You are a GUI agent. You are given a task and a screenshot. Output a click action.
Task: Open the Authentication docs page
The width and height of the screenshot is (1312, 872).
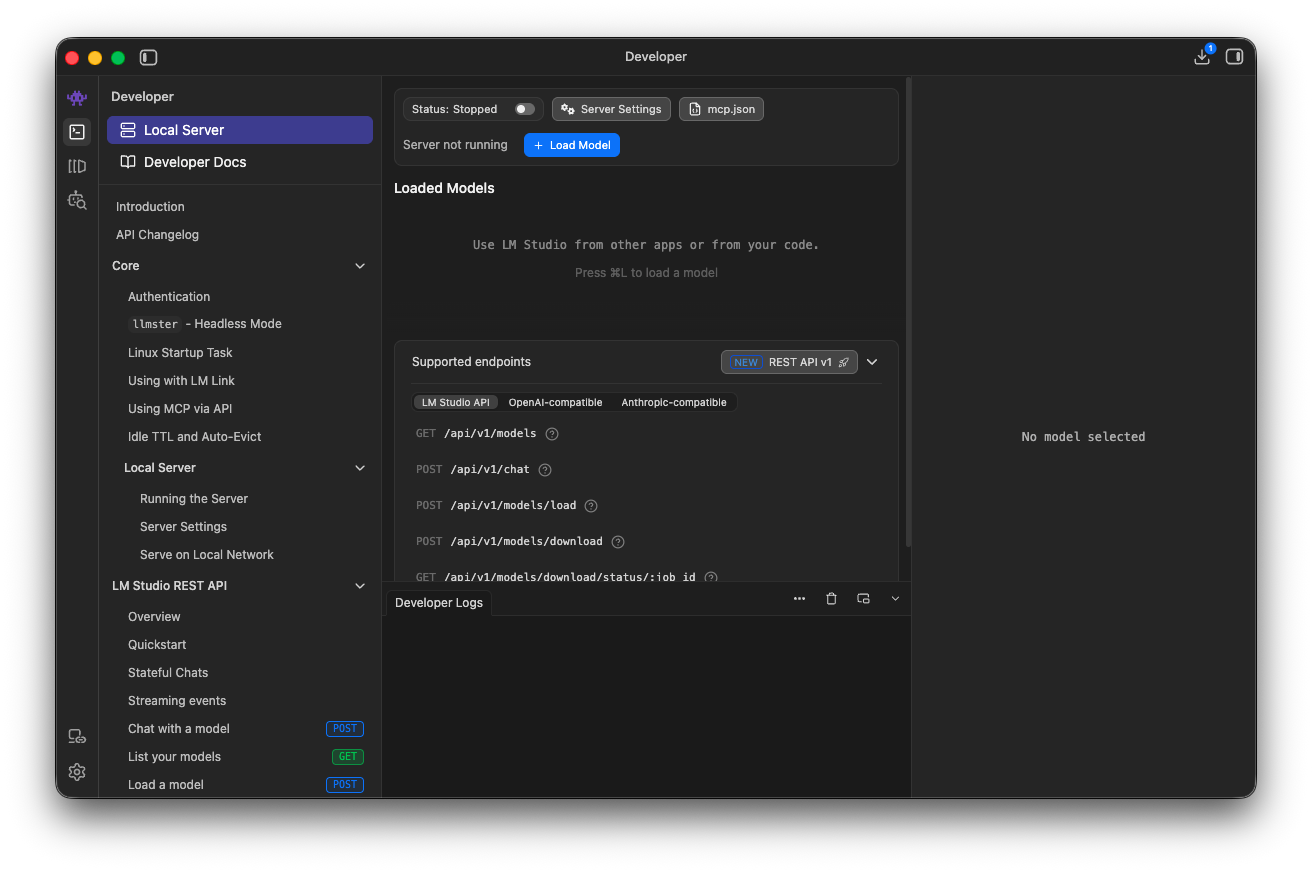169,297
